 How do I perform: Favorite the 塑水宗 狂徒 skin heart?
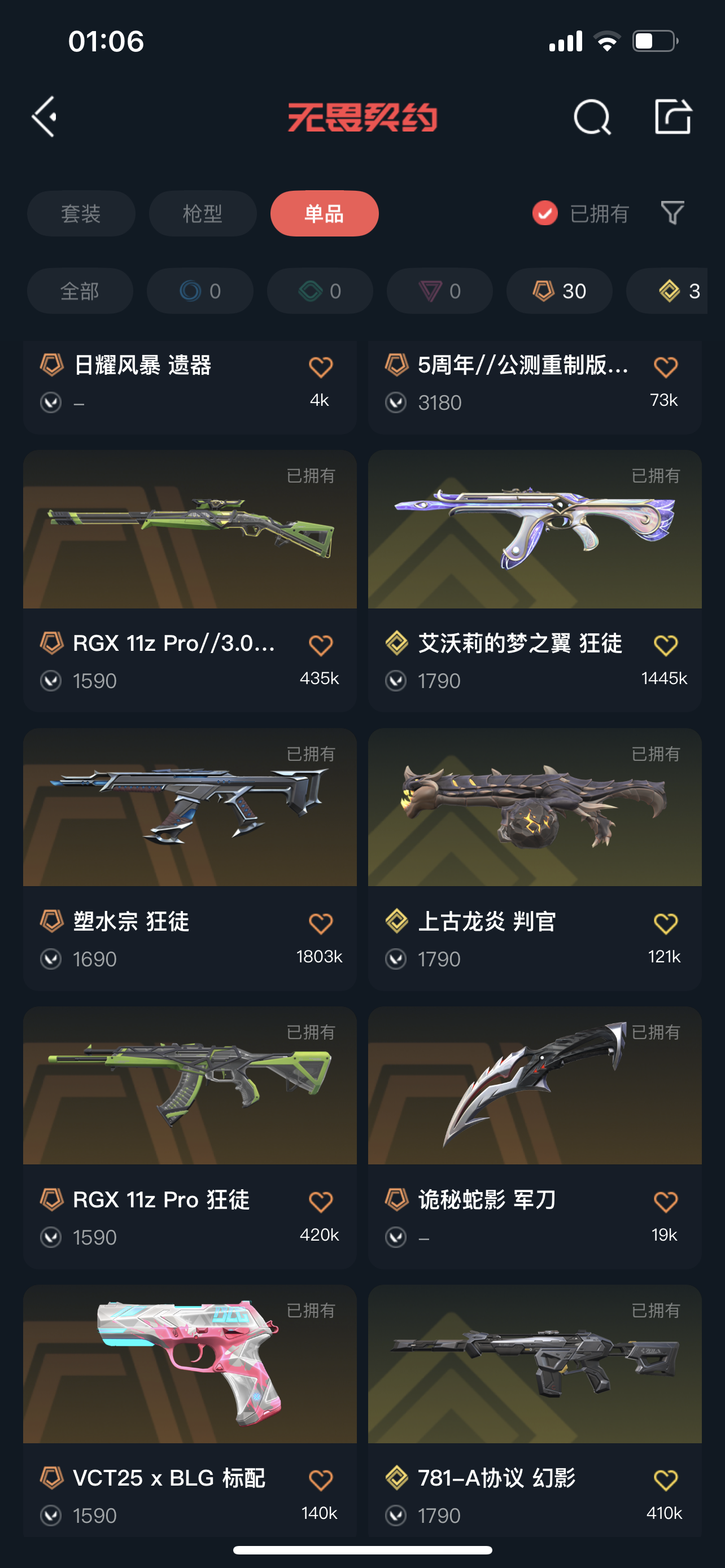click(320, 923)
